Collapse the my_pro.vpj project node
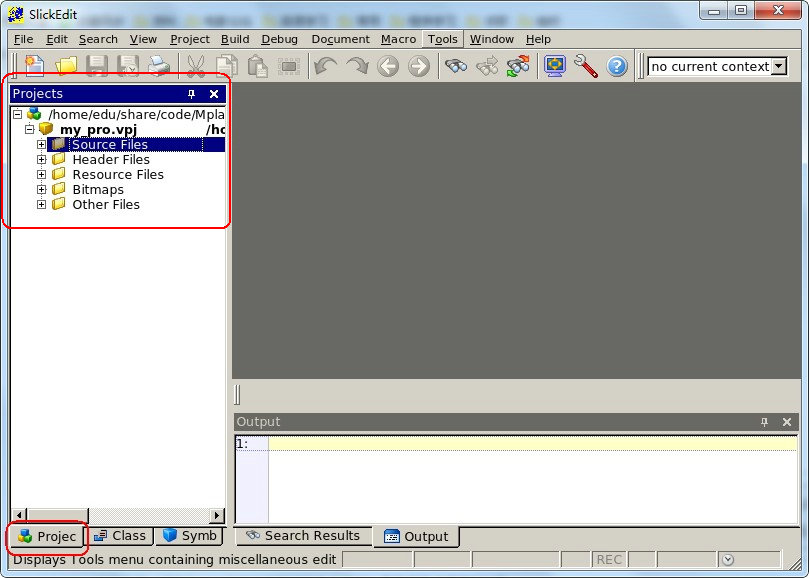The image size is (809, 578). coord(29,129)
